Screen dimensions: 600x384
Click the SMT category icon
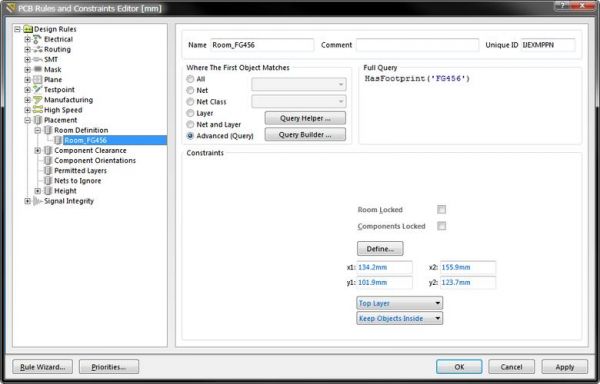[x=38, y=59]
